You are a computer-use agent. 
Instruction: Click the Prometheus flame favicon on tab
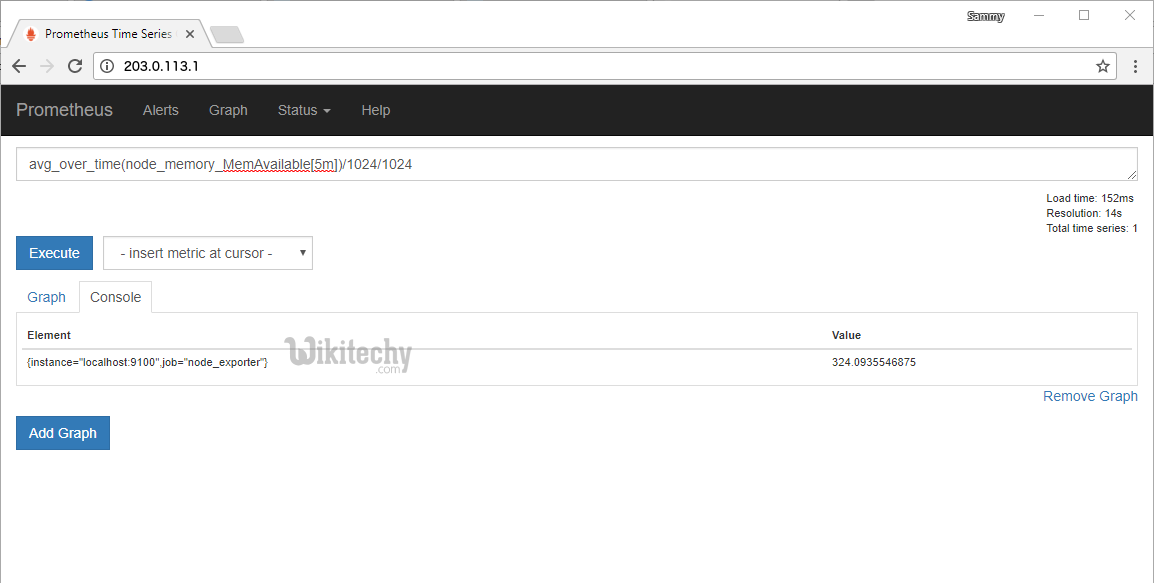[30, 34]
